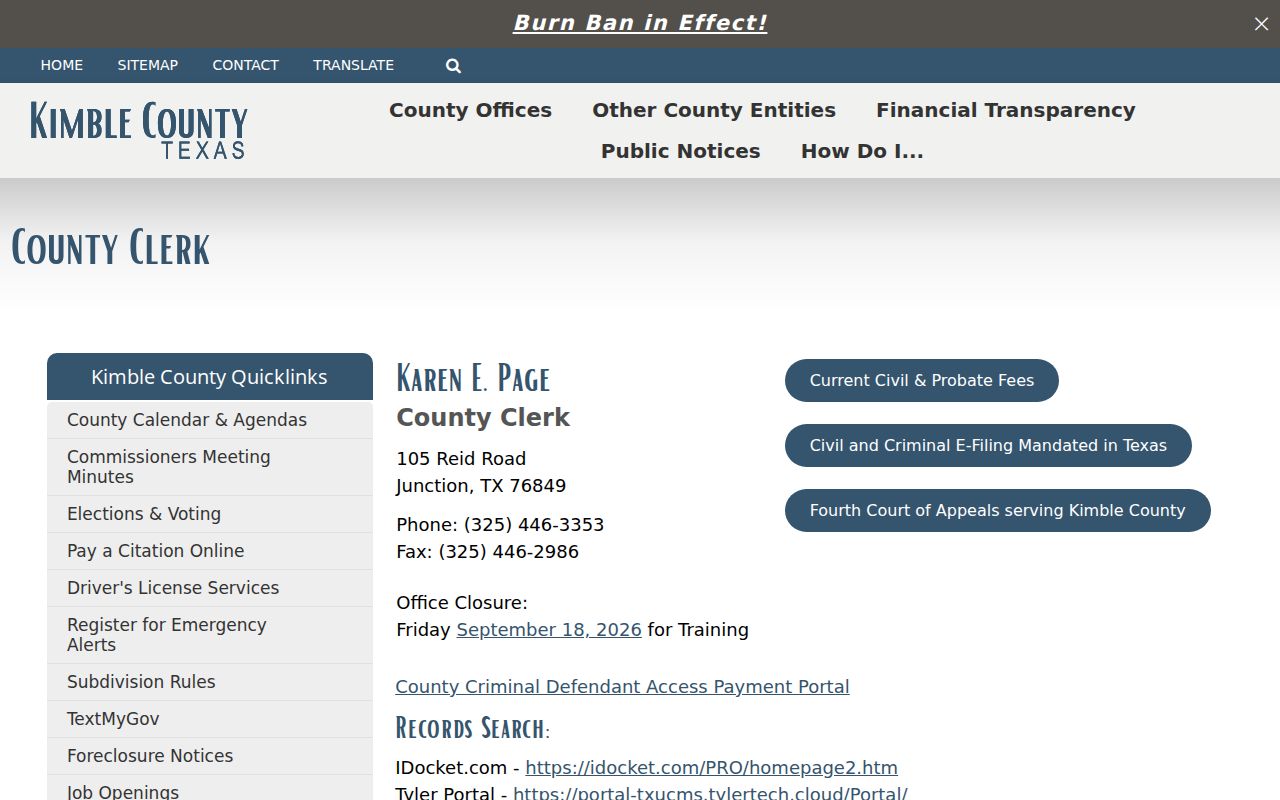Click the County Clerk page title
The image size is (1280, 800).
click(110, 248)
